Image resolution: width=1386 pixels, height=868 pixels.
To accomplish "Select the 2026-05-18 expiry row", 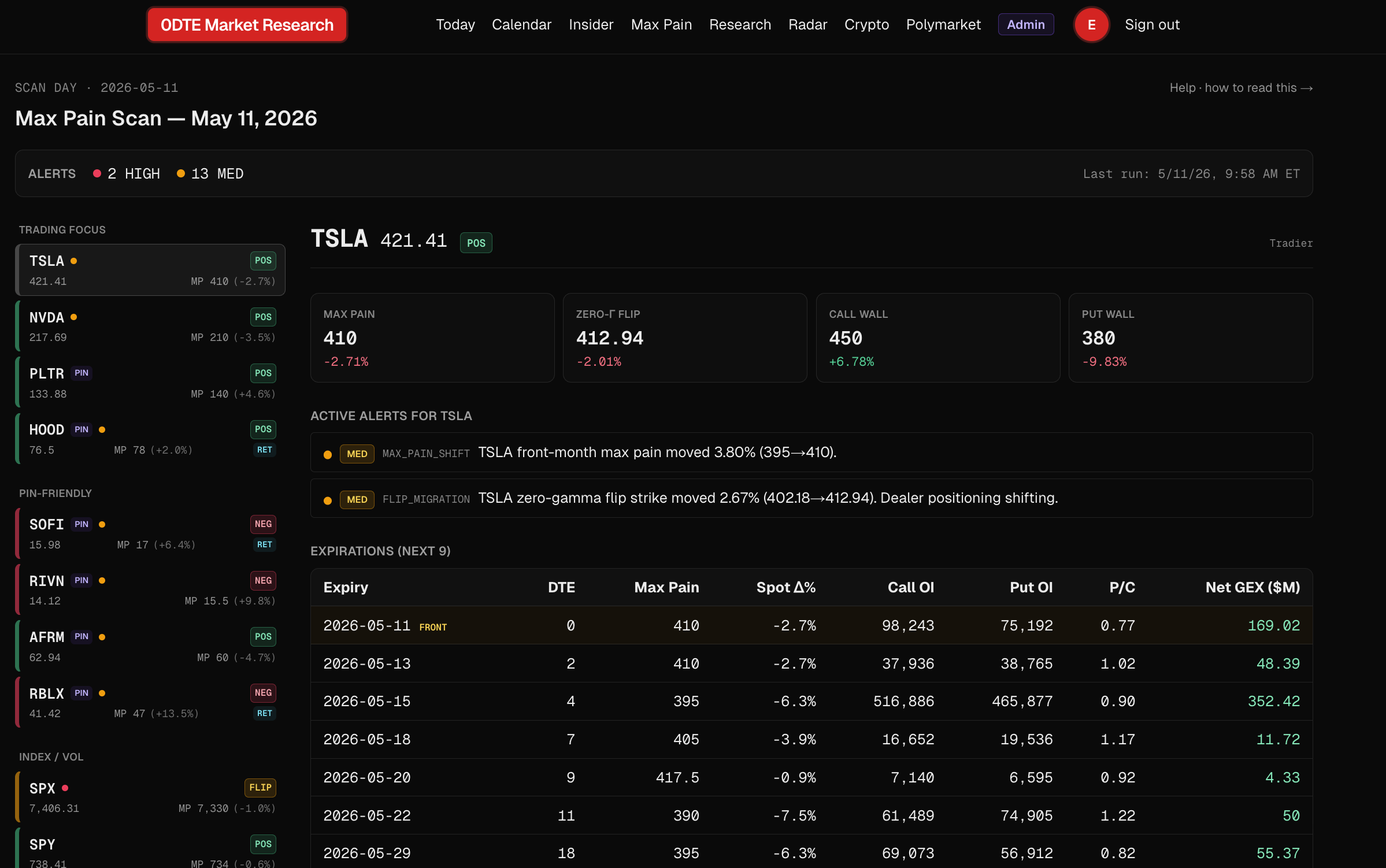I will pyautogui.click(x=811, y=739).
